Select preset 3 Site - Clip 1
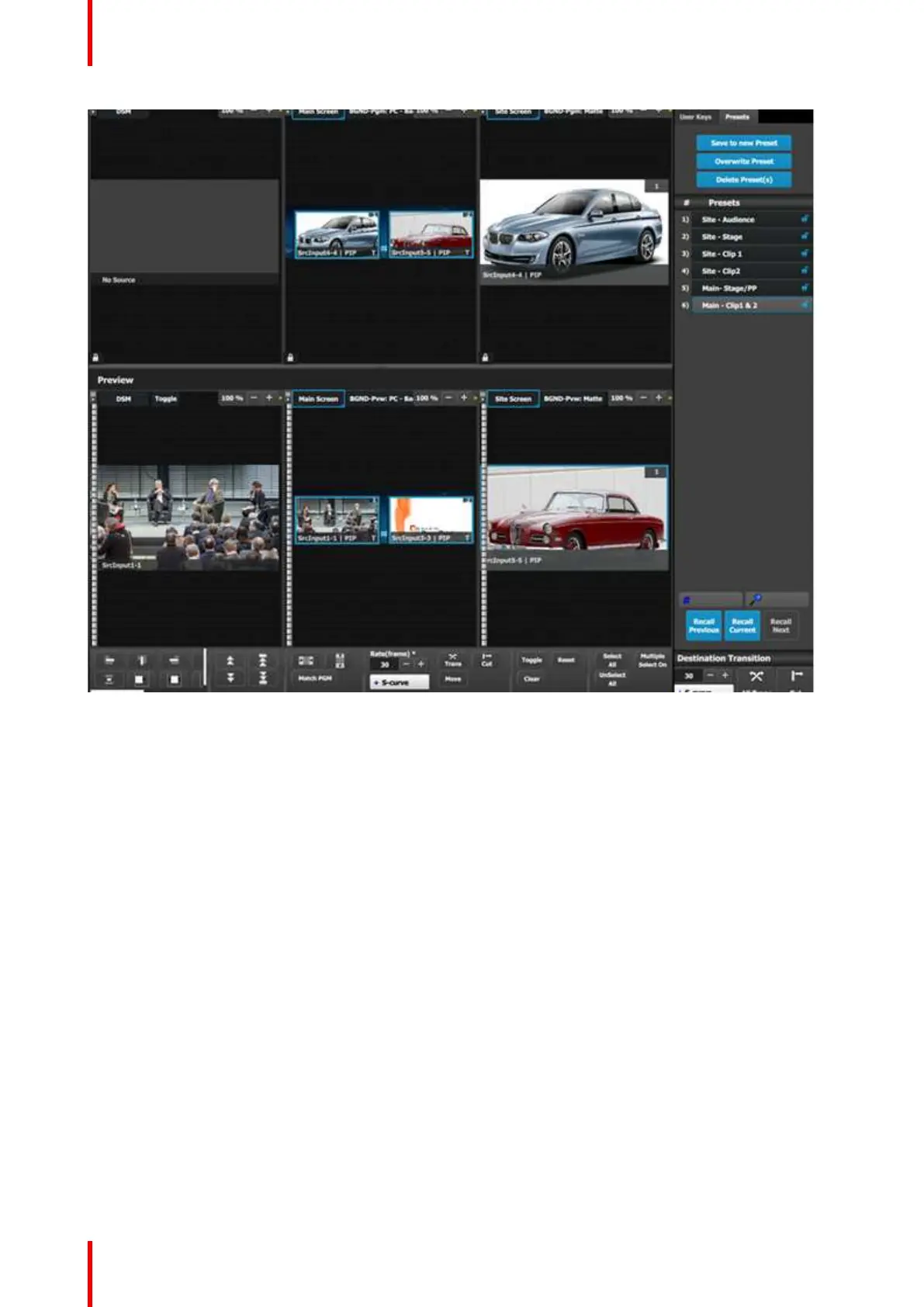 coord(744,254)
